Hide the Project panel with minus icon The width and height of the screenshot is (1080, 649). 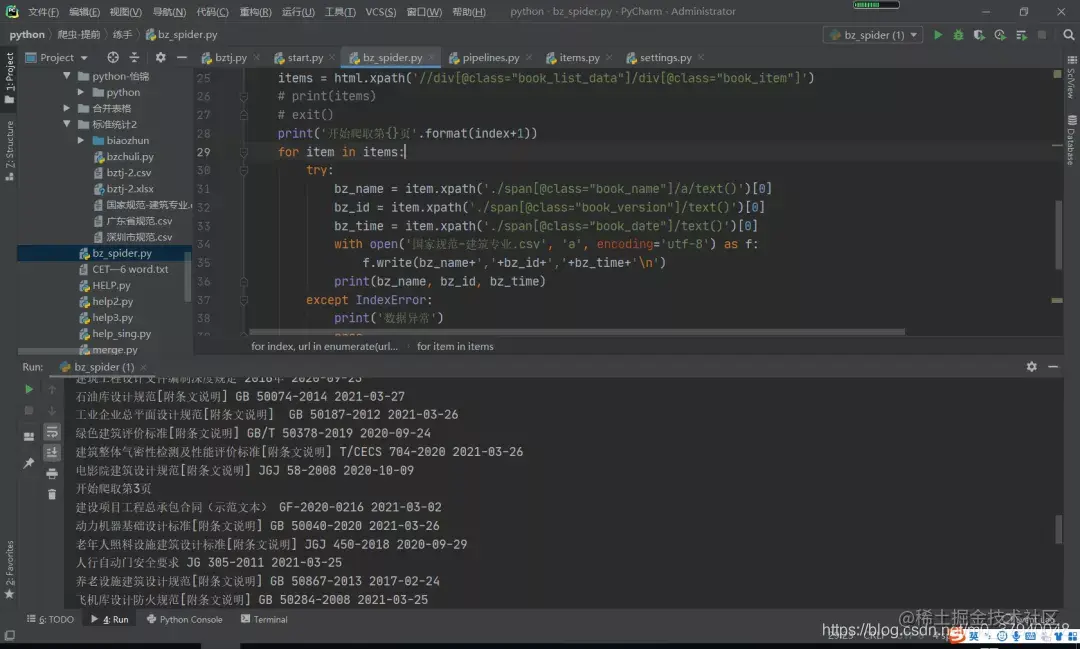(182, 57)
